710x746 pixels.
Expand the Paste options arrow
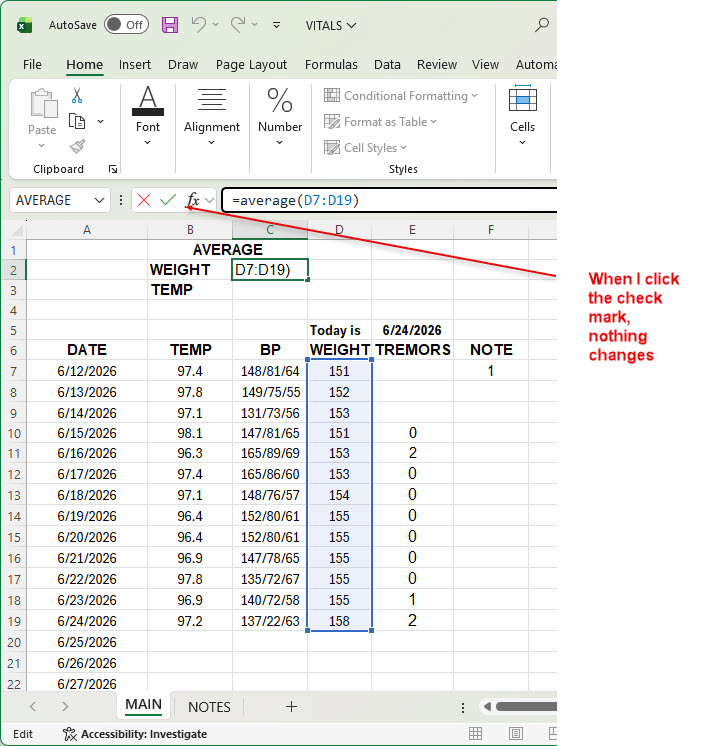coord(42,146)
